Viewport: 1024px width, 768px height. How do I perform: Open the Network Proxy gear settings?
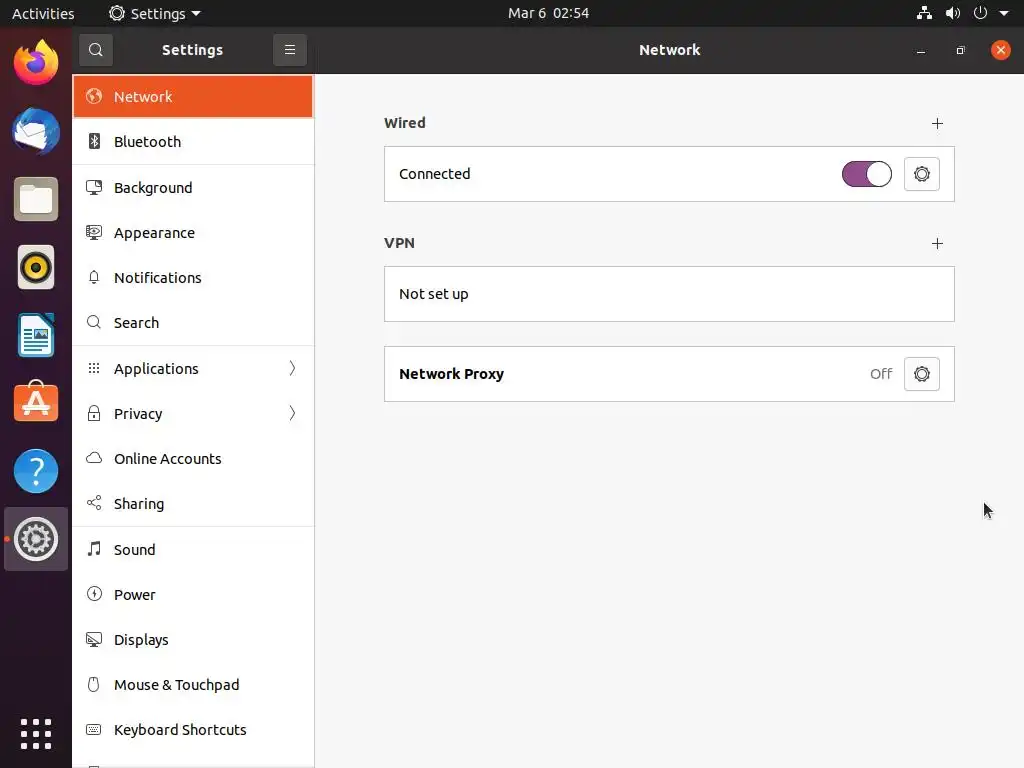921,374
